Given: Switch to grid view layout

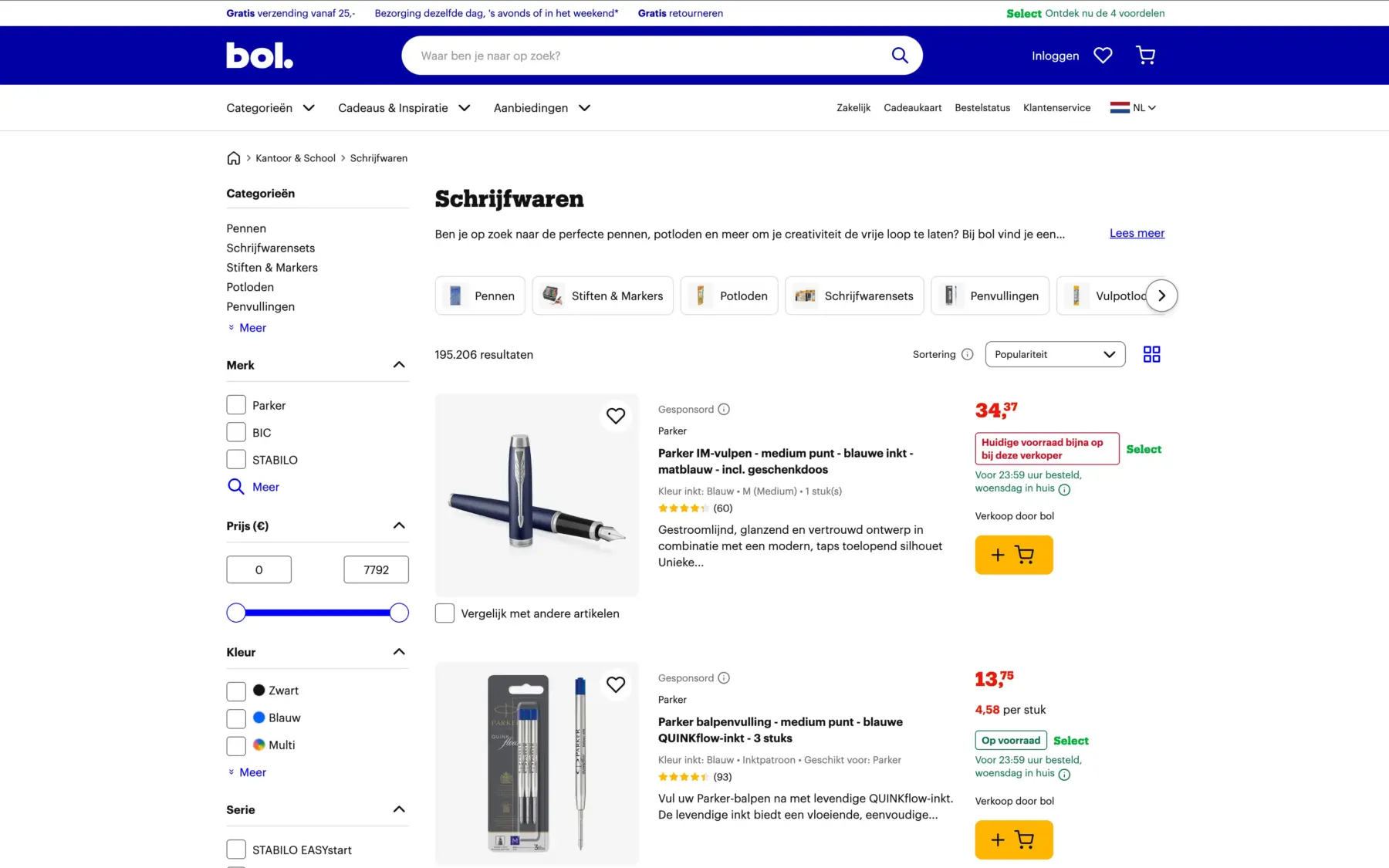Looking at the screenshot, I should point(1151,354).
